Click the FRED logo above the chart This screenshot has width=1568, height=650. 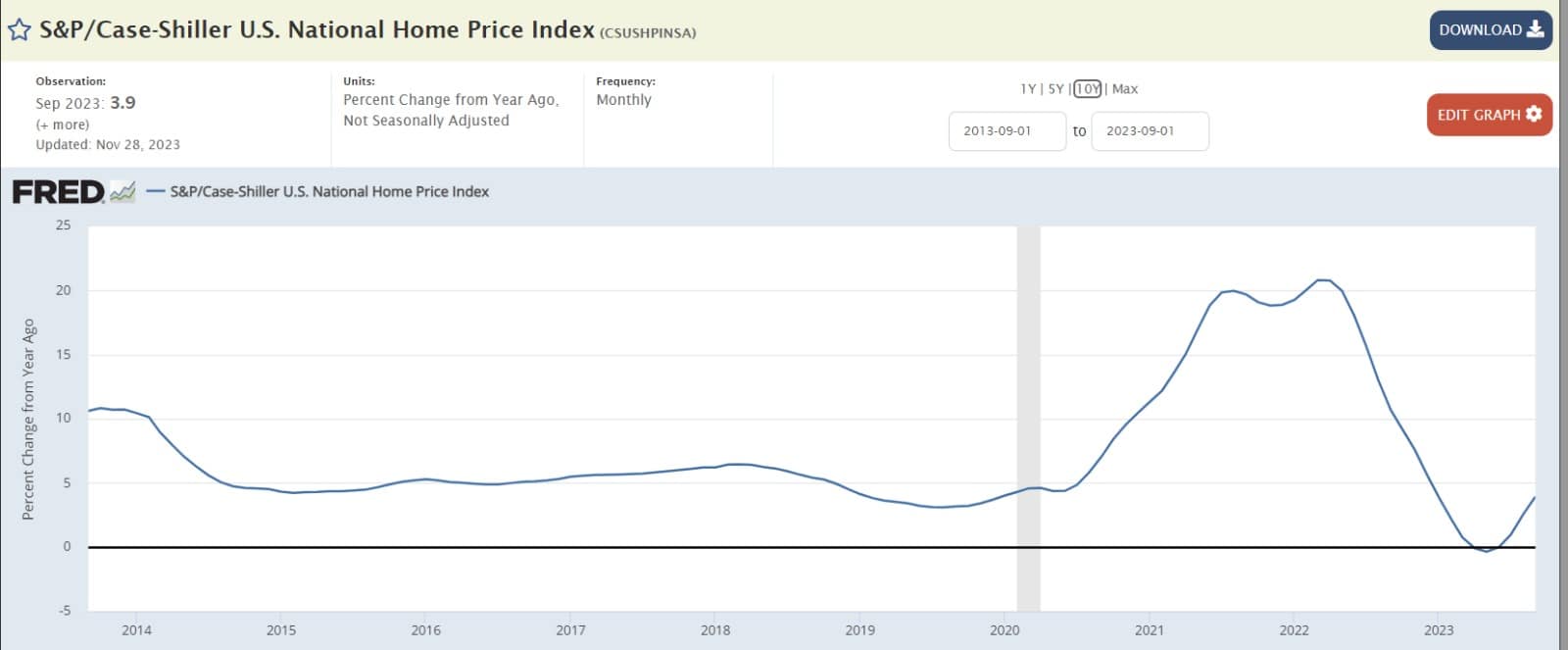[x=58, y=192]
